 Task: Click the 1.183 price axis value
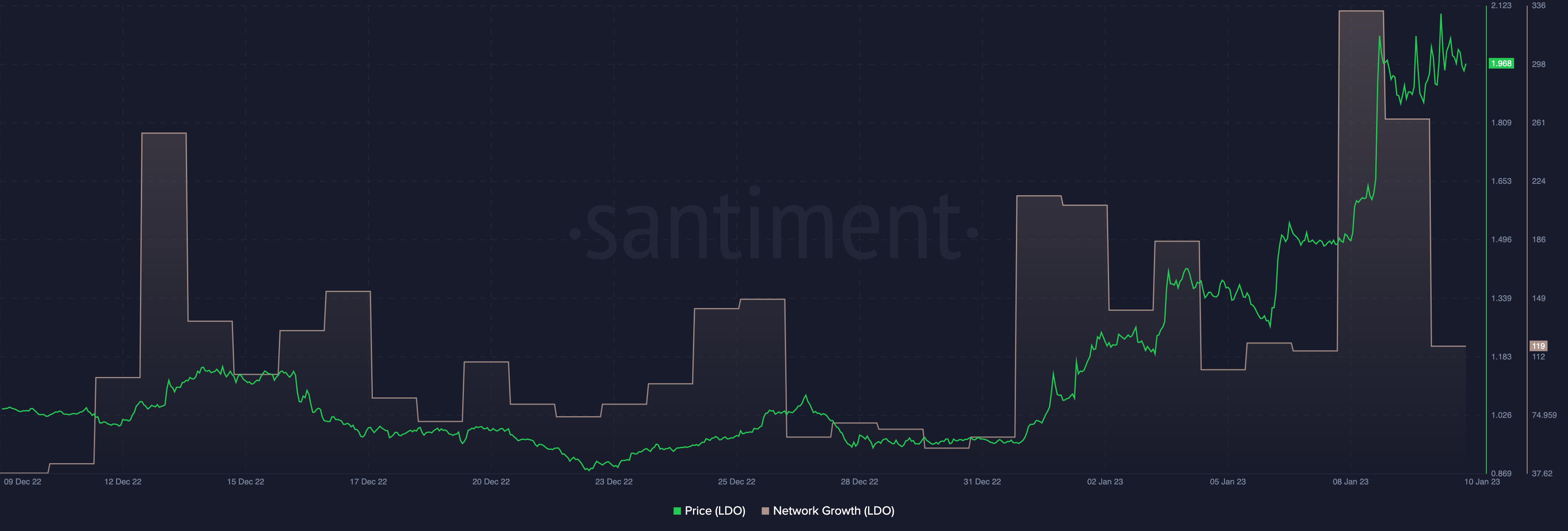1501,357
